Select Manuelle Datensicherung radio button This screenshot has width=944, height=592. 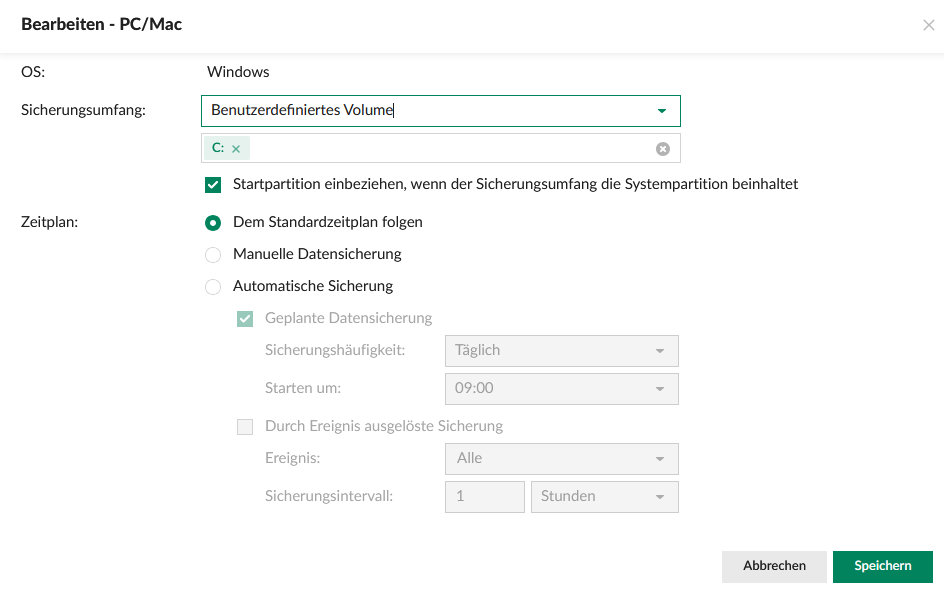click(213, 255)
